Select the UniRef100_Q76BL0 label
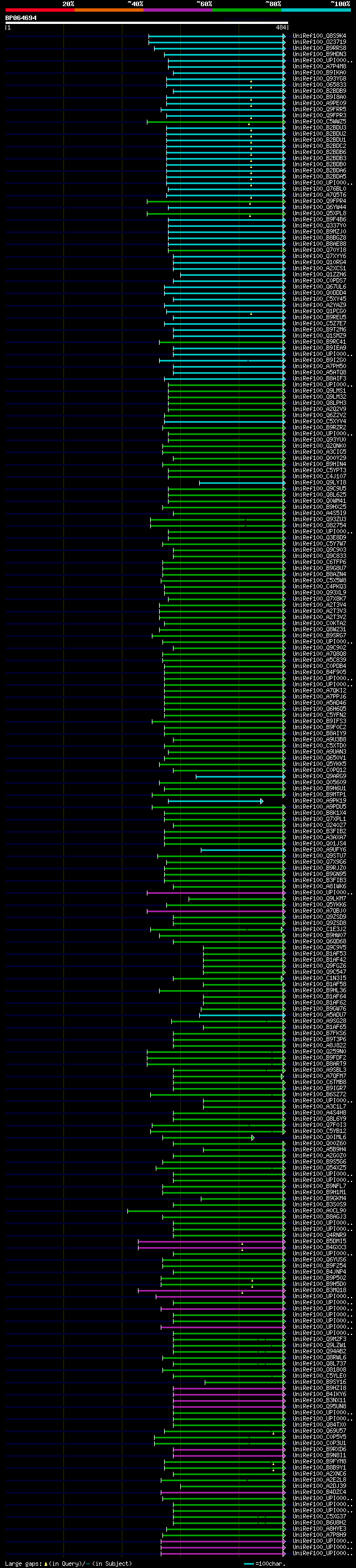This screenshot has height=1568, width=356. (319, 189)
